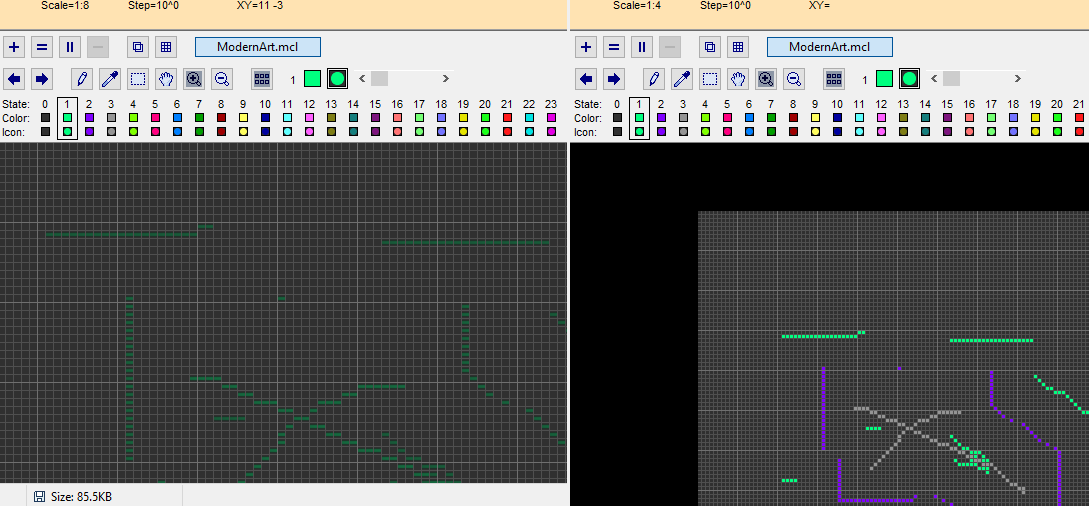
Task: Click the back arrow in right window
Action: tap(587, 78)
